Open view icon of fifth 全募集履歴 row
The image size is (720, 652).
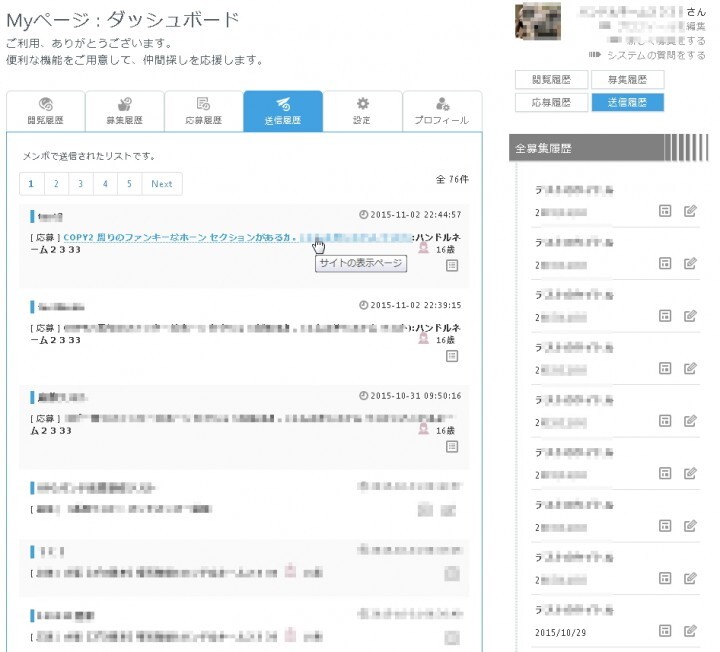tap(665, 421)
